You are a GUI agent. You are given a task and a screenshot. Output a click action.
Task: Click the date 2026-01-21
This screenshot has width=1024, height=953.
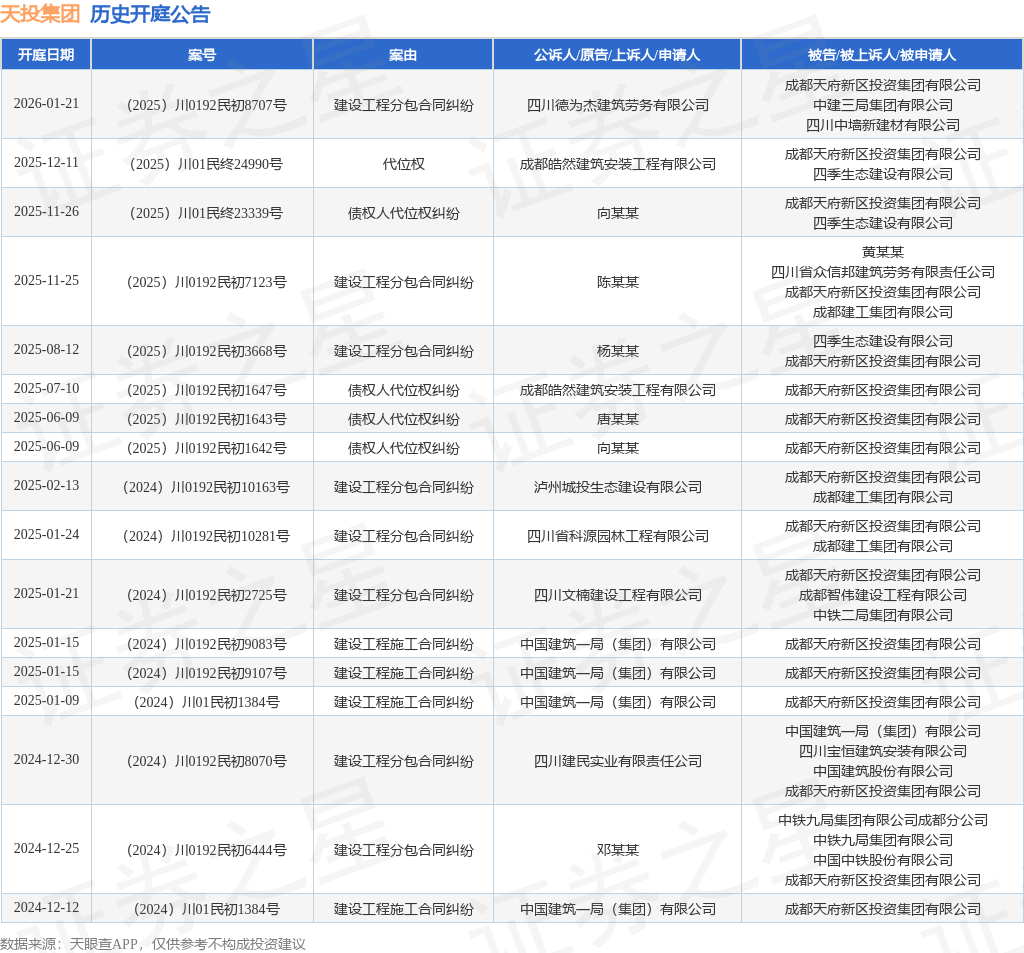(x=46, y=103)
